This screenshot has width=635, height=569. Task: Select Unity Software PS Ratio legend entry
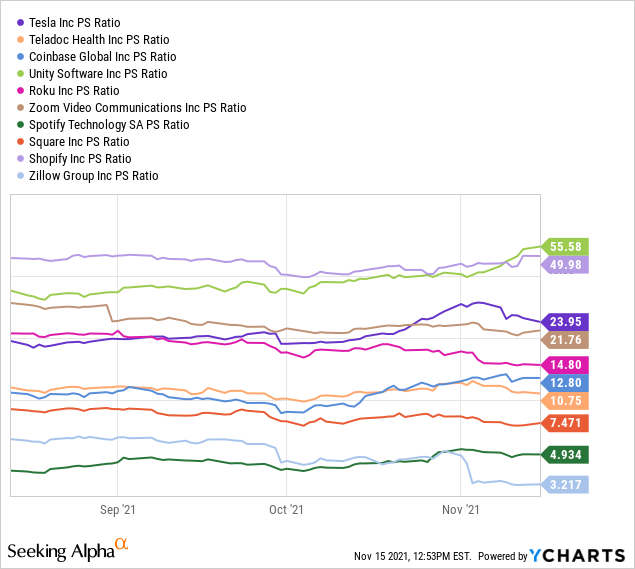click(x=98, y=73)
